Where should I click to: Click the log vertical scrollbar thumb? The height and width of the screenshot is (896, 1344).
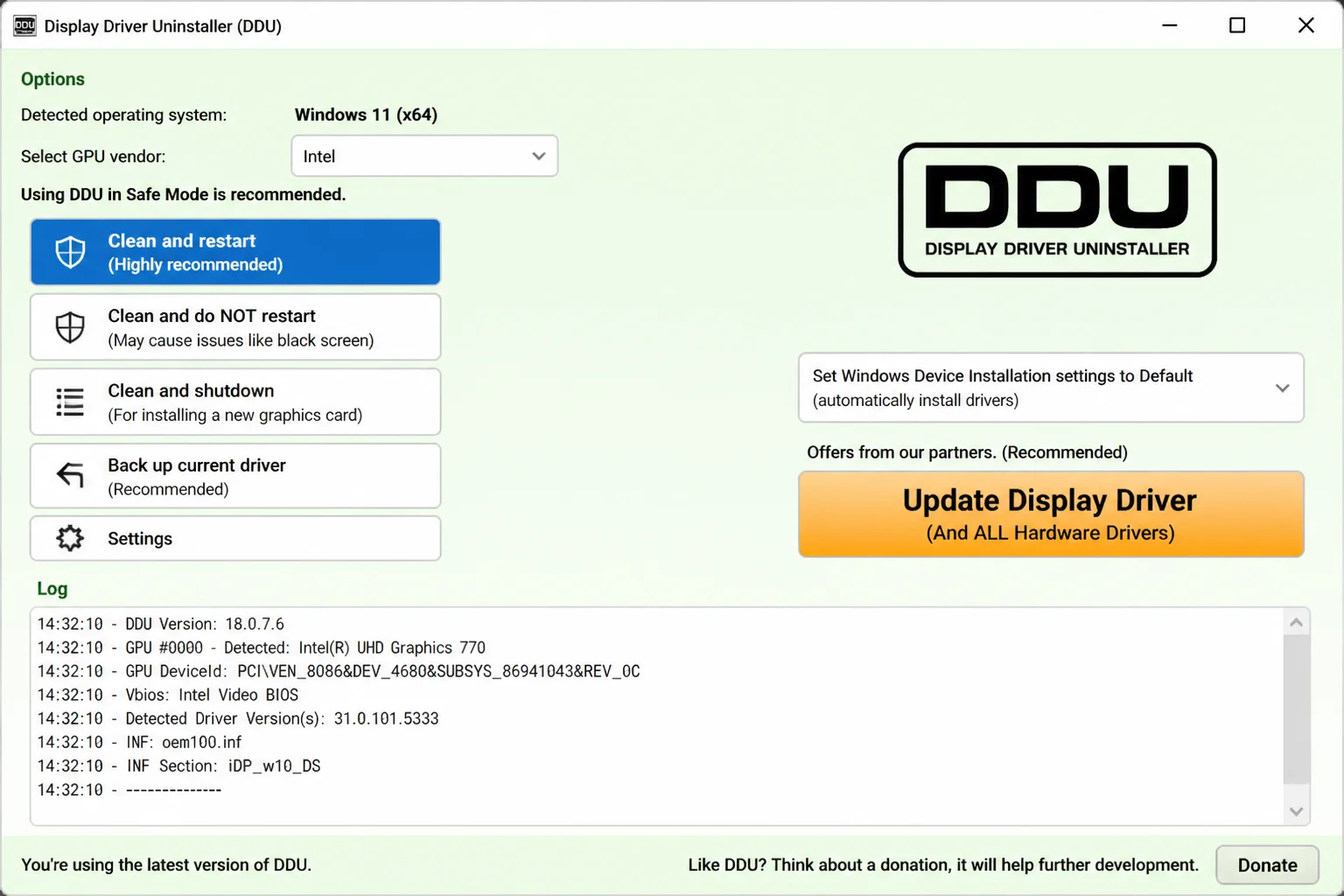click(x=1296, y=710)
